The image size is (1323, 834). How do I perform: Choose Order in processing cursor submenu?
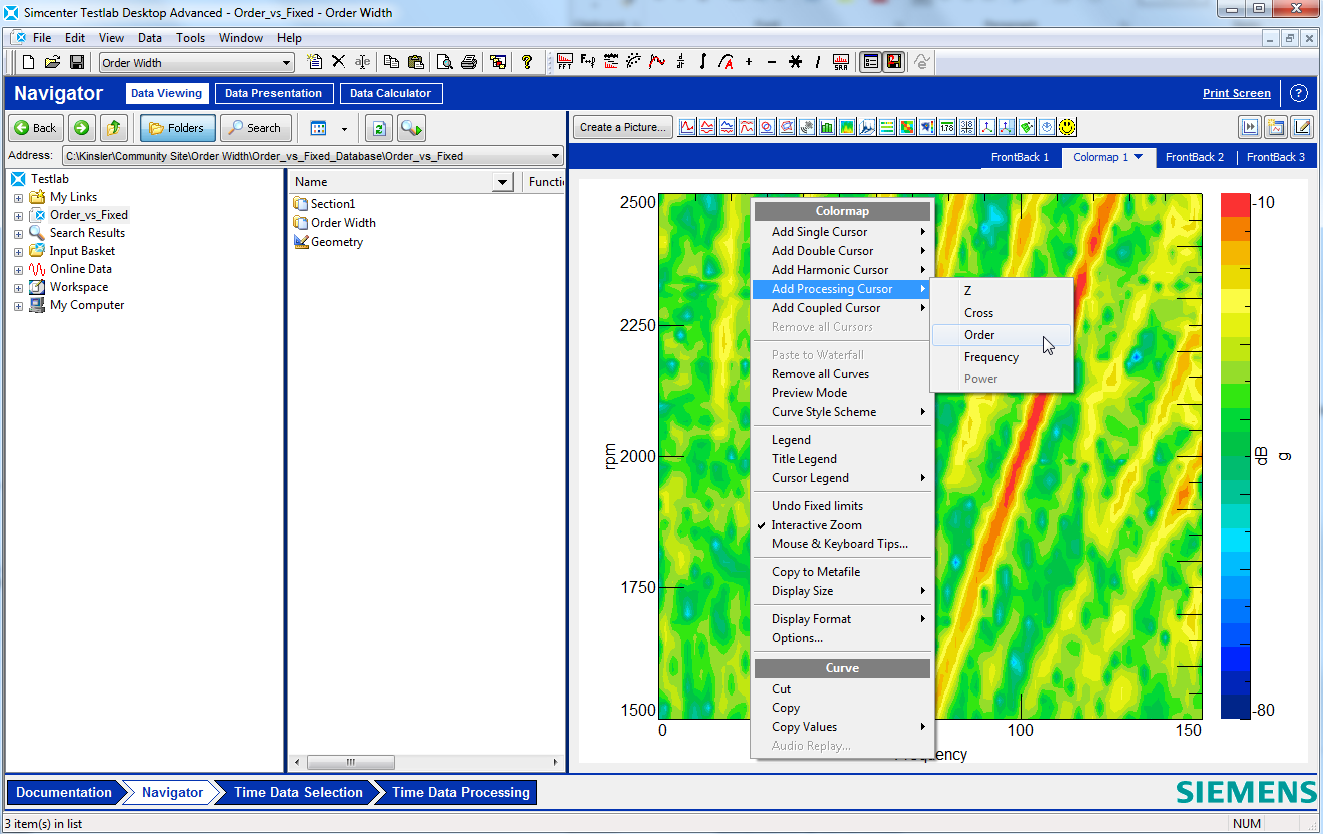tap(1001, 335)
